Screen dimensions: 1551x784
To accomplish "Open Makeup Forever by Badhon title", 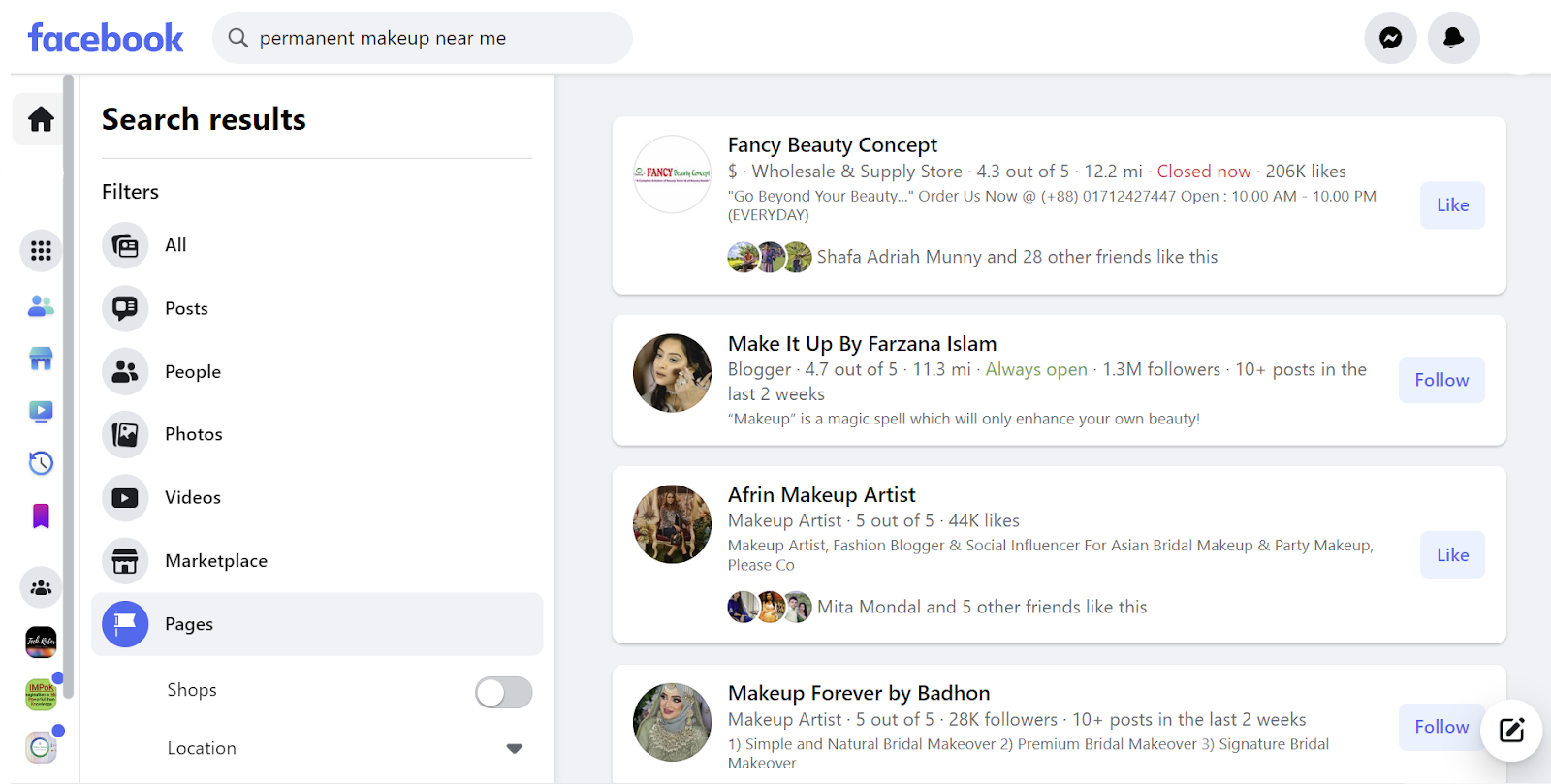I will point(859,693).
